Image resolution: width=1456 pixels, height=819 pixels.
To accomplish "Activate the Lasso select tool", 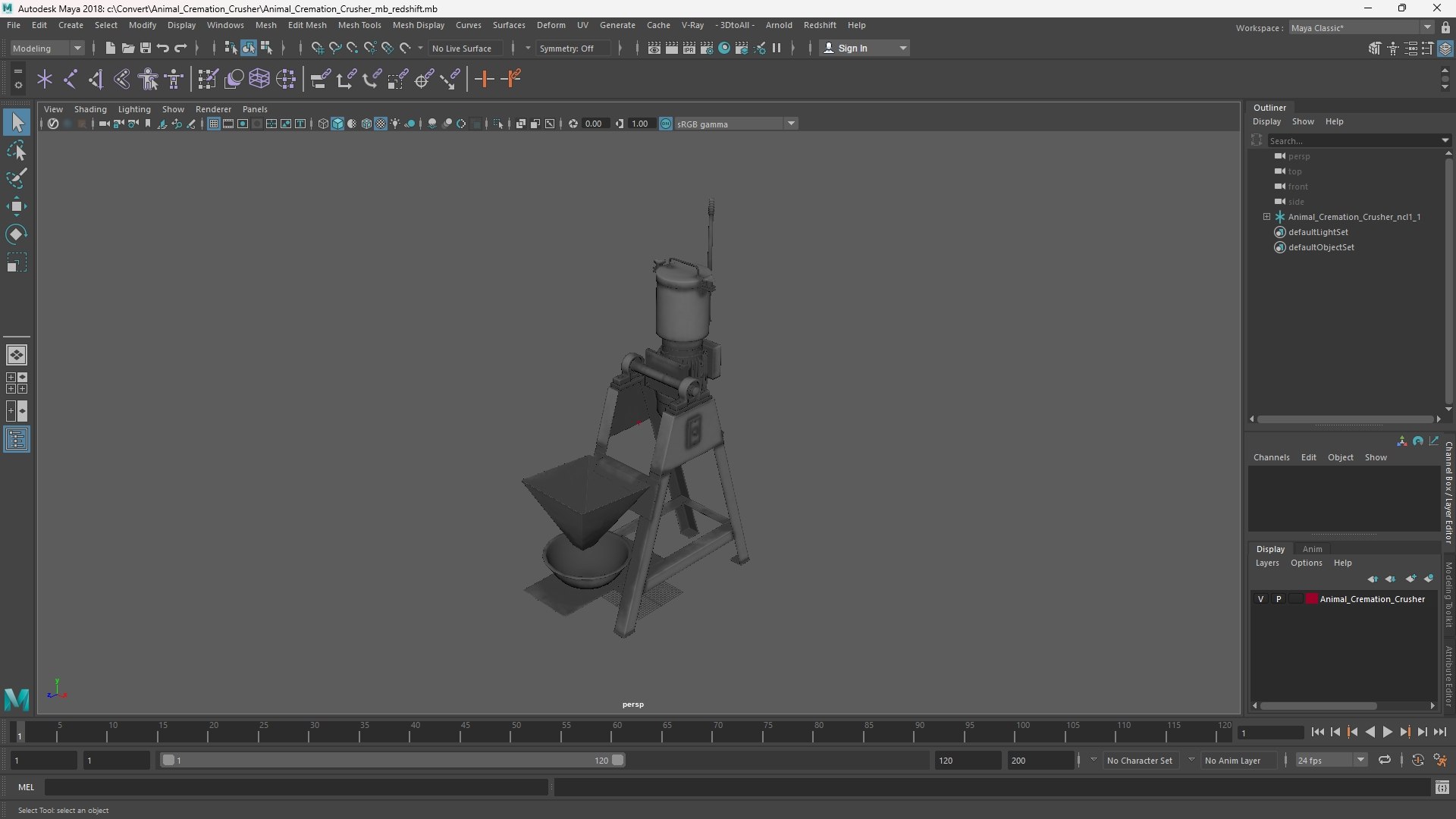I will (x=17, y=150).
